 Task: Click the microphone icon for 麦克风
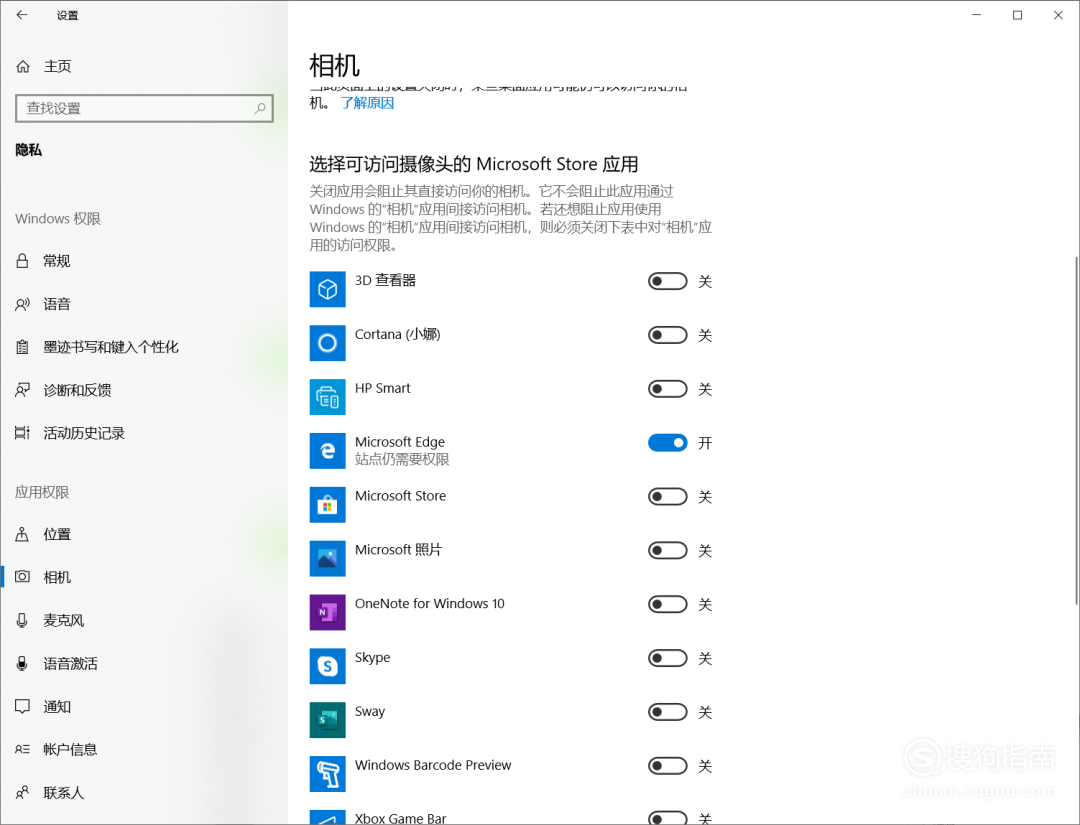tap(22, 620)
